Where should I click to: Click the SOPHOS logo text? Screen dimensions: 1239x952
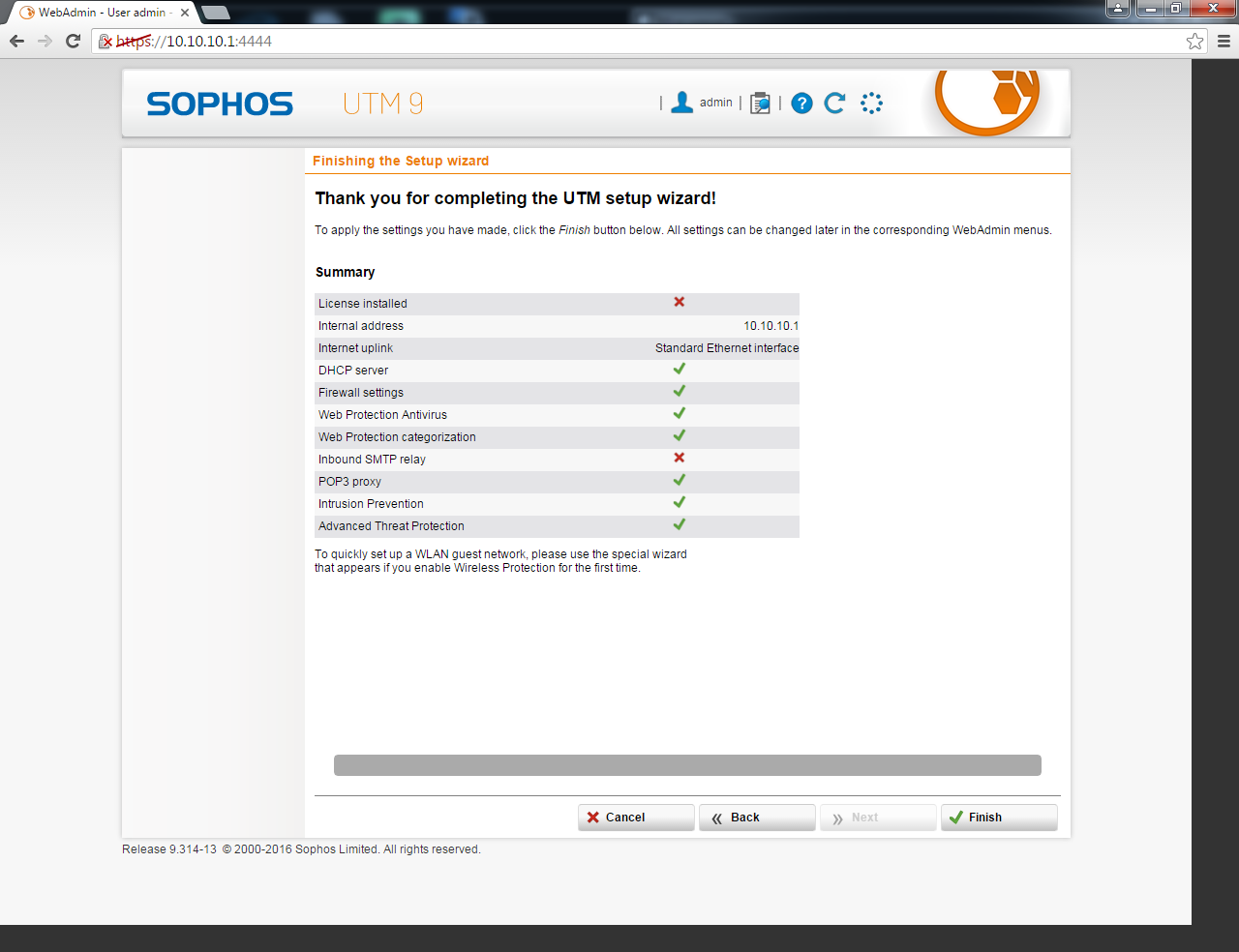click(220, 104)
